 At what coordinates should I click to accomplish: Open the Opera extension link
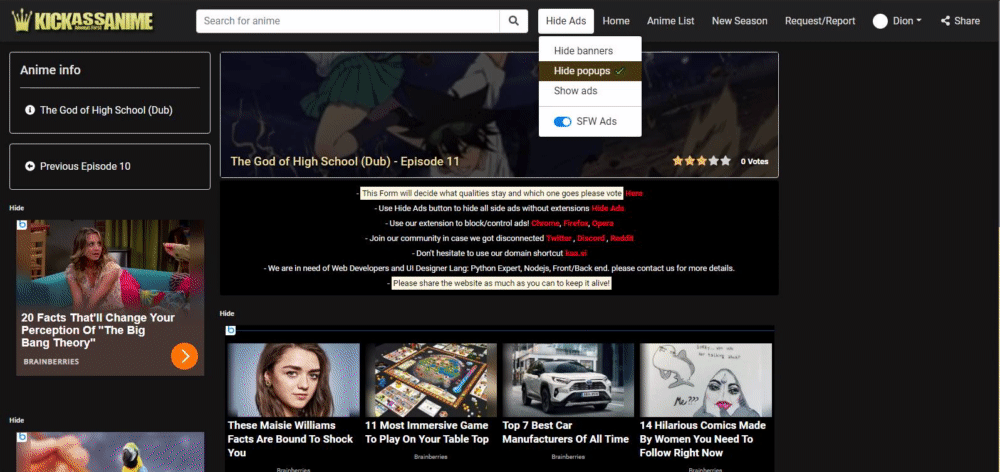click(603, 223)
